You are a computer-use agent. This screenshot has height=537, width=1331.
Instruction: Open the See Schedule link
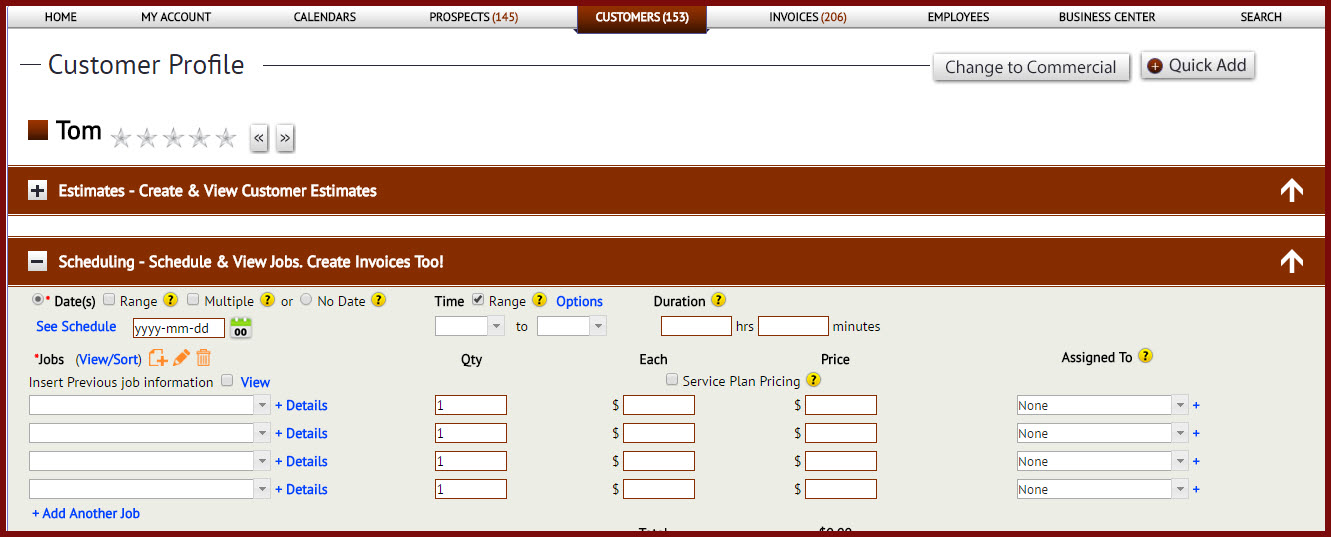(76, 327)
